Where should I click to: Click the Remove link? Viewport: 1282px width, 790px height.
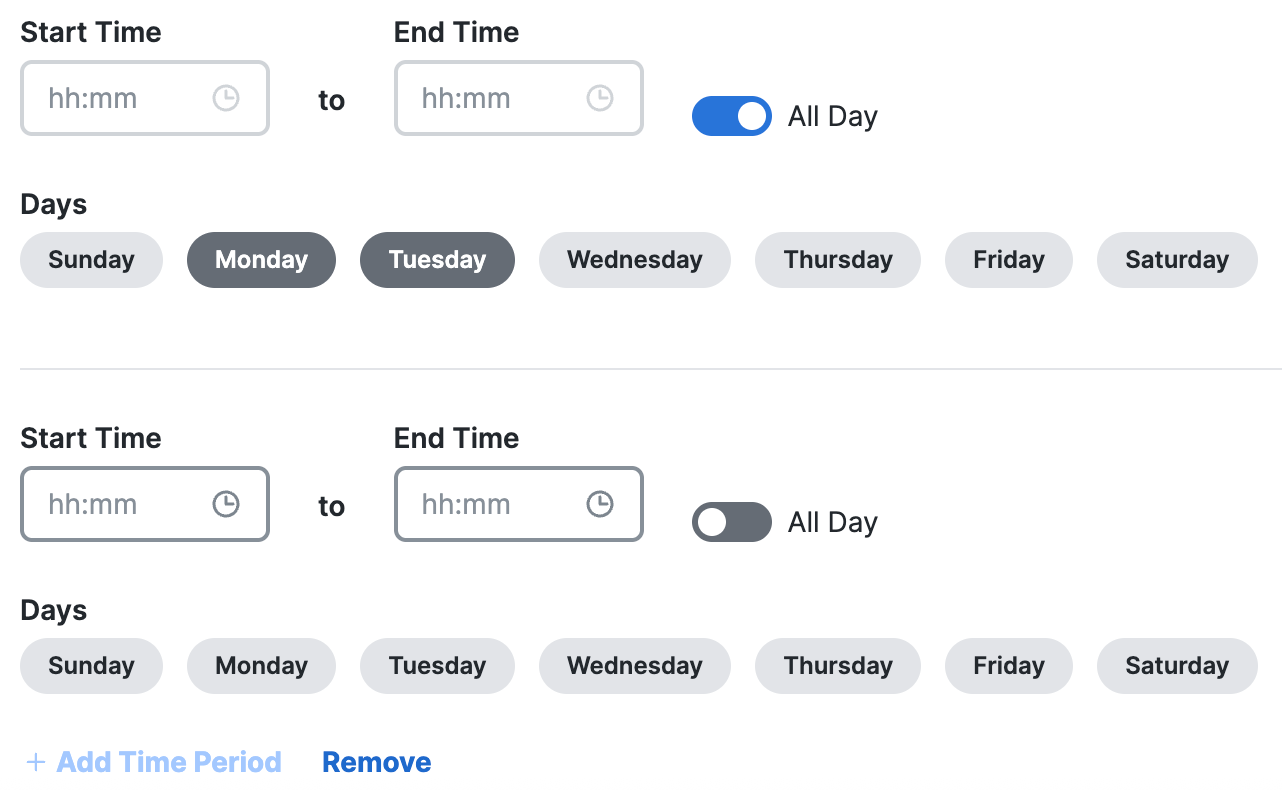point(377,763)
